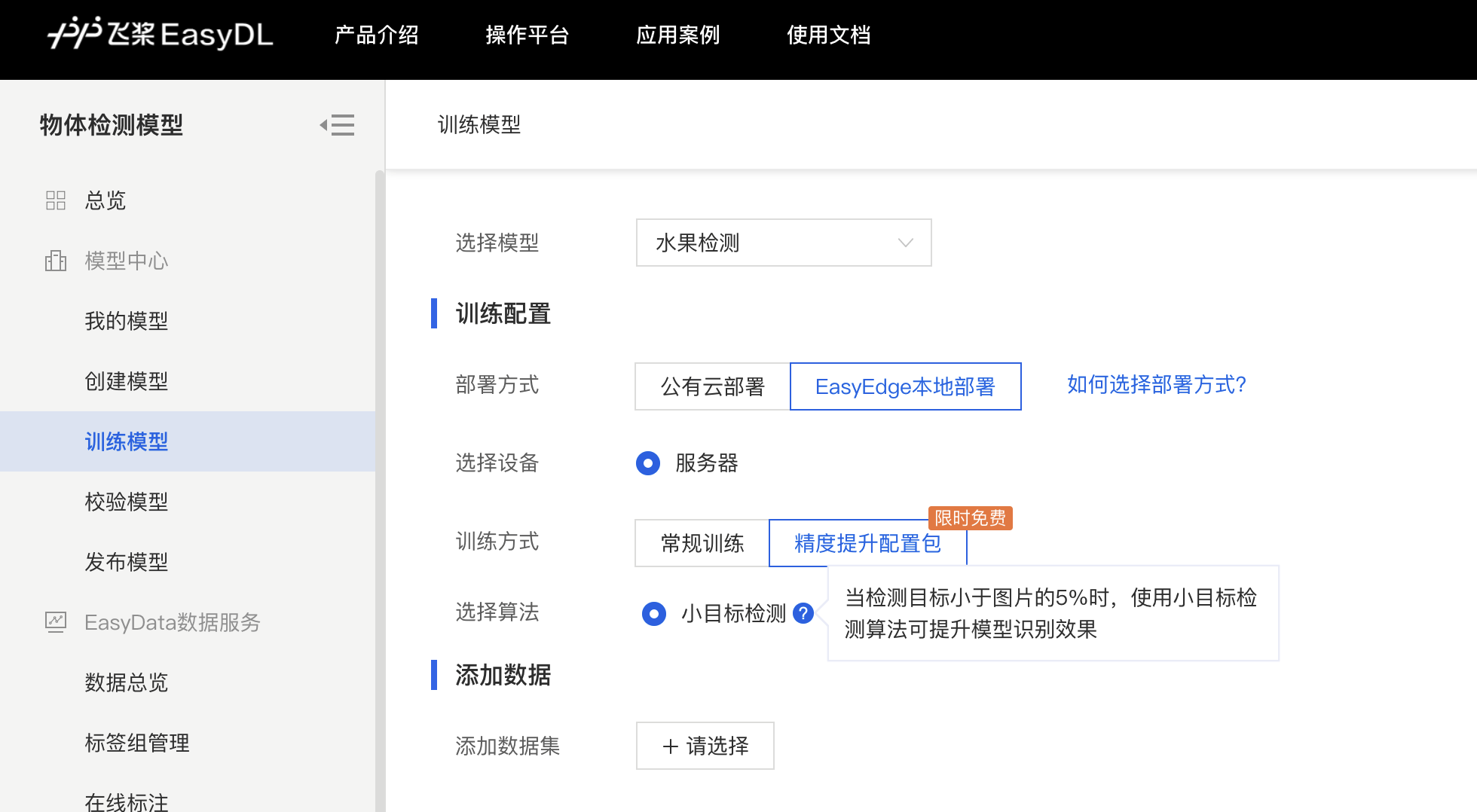The image size is (1477, 812).
Task: Open 应用案例 in the top navigation
Action: [x=677, y=35]
